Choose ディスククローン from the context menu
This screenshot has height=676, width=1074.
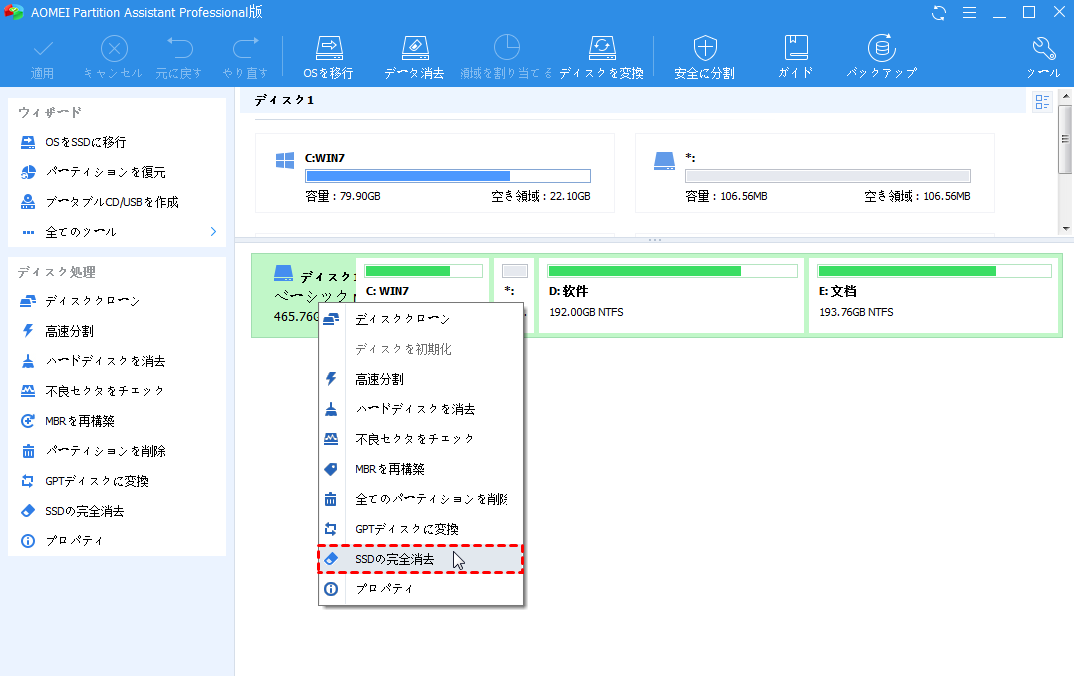pos(421,319)
